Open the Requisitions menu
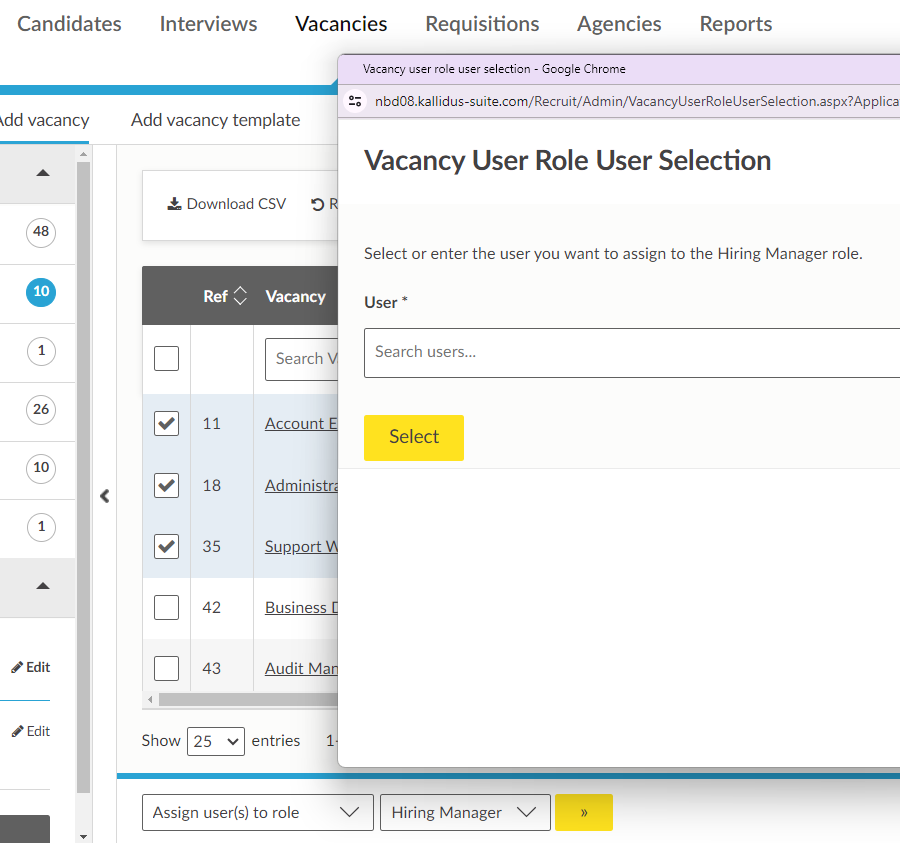The height and width of the screenshot is (843, 900). (482, 24)
